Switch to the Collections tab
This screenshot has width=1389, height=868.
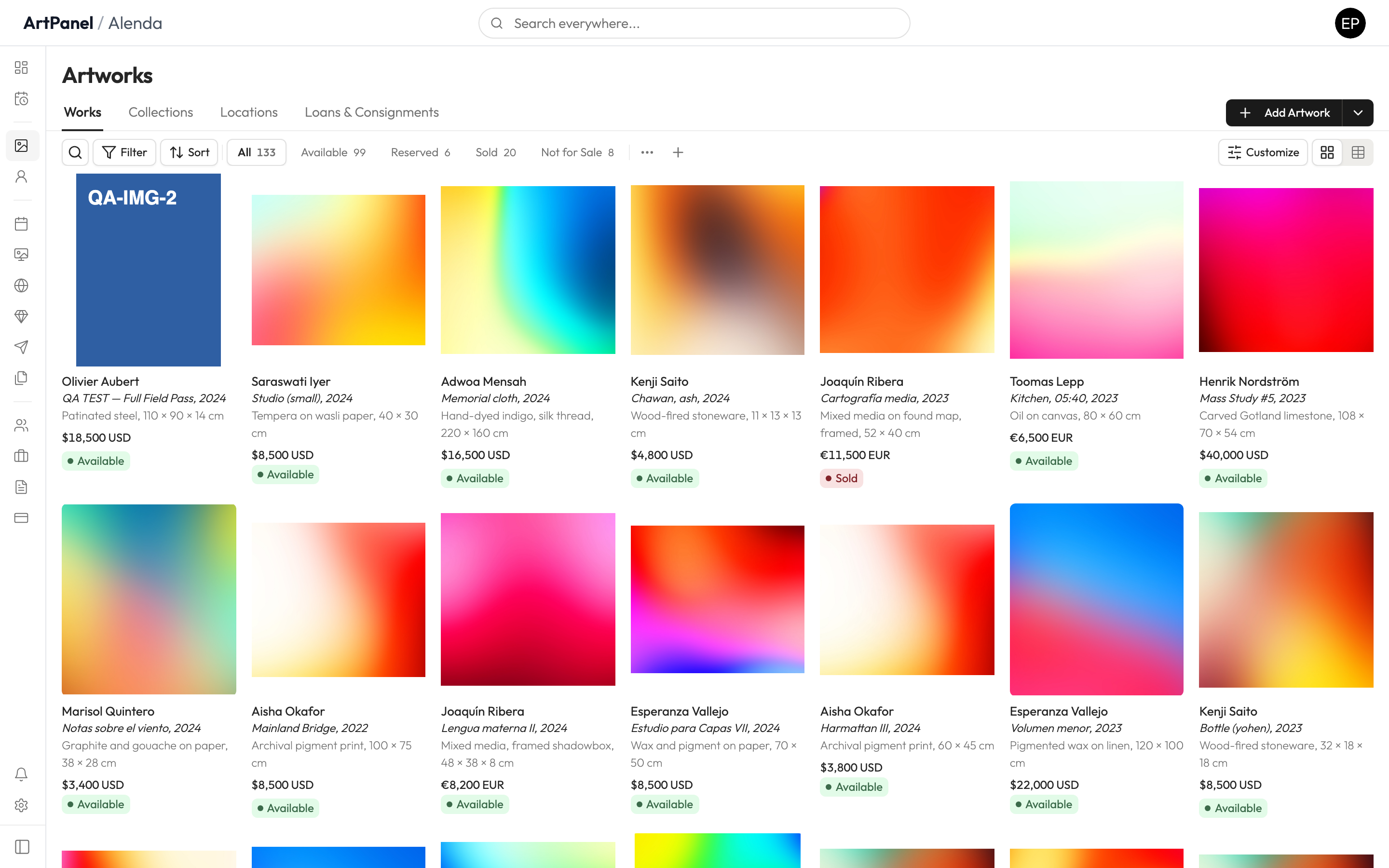tap(161, 112)
